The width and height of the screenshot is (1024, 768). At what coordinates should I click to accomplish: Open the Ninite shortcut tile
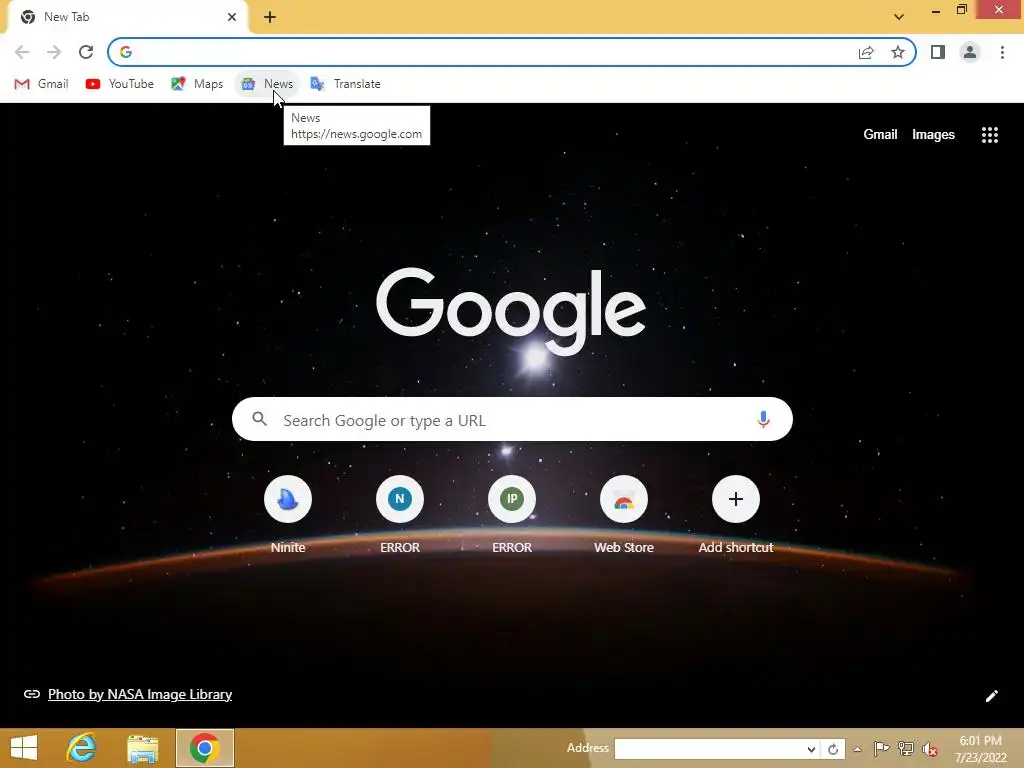(288, 516)
